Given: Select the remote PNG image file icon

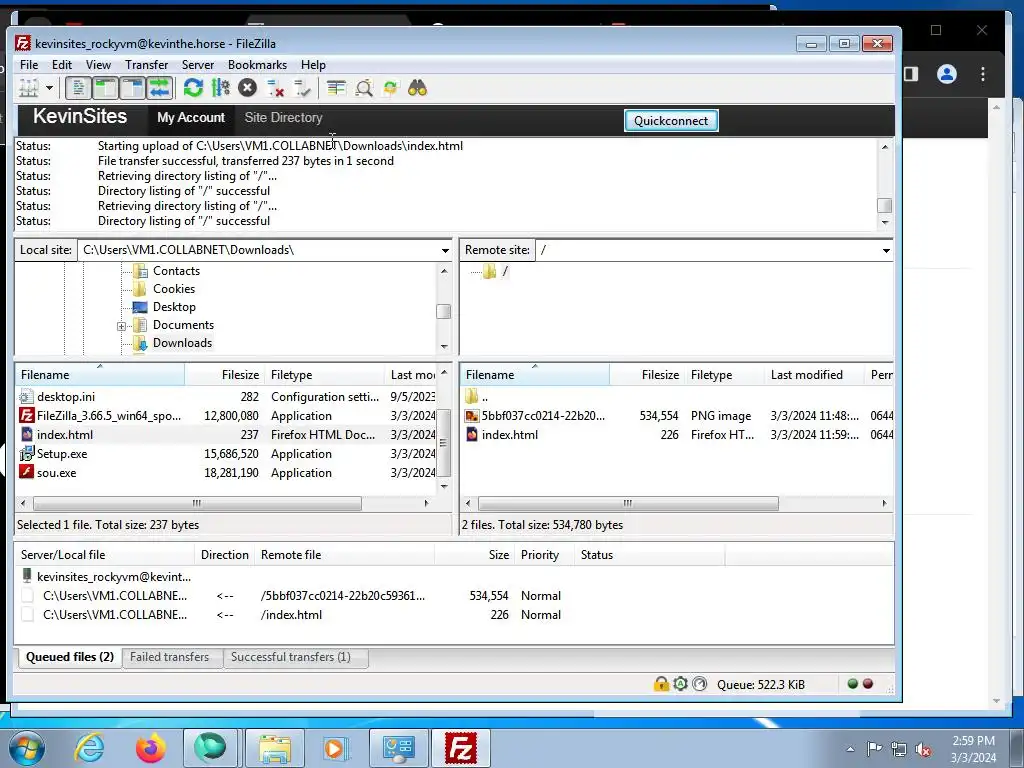Looking at the screenshot, I should pos(472,415).
